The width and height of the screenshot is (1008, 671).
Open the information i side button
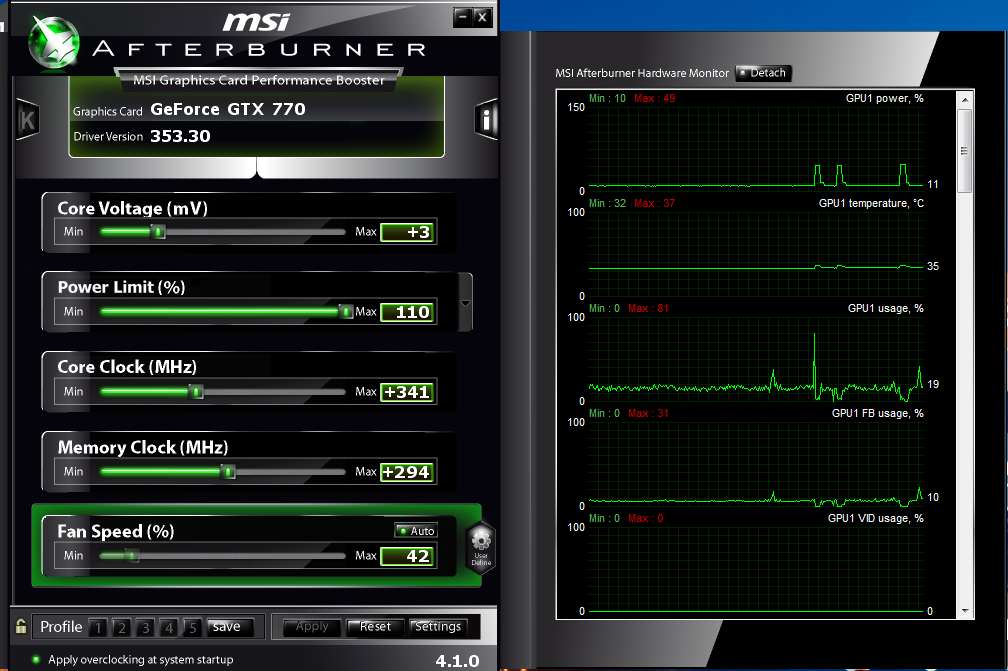pos(487,120)
